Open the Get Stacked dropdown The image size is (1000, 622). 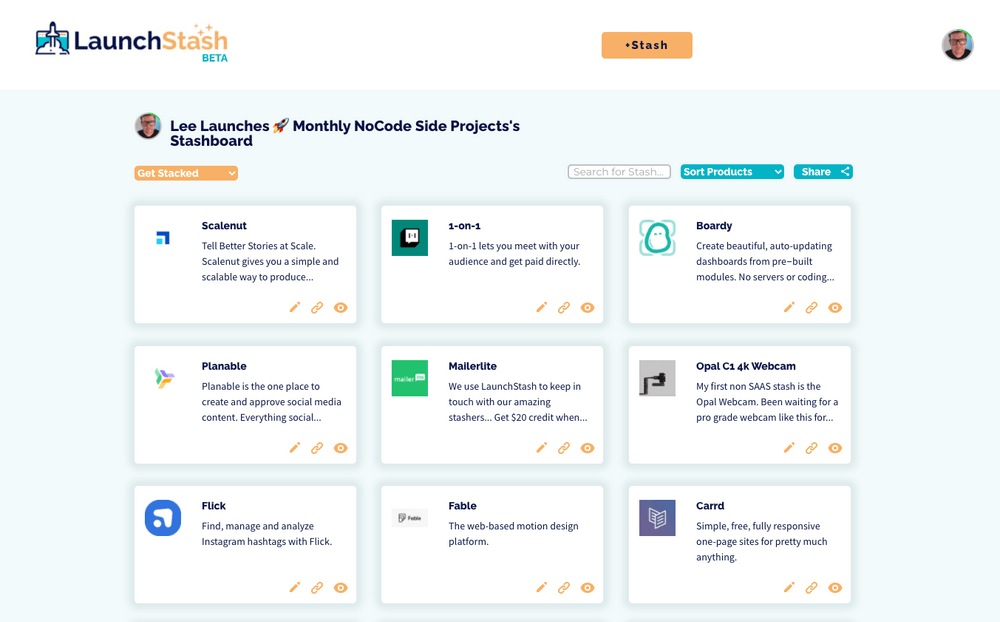tap(185, 172)
